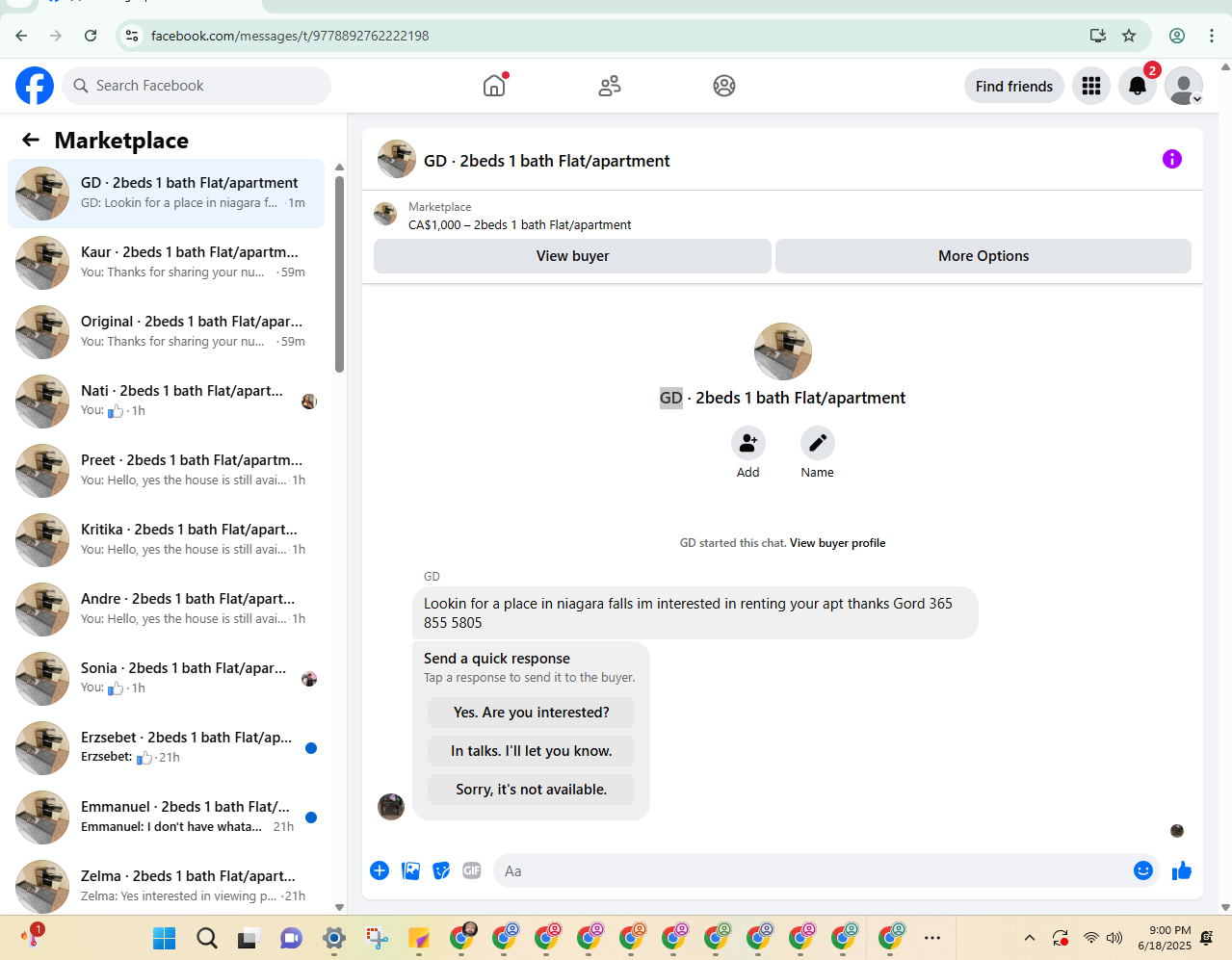Click the back arrow beside Marketplace

[31, 141]
